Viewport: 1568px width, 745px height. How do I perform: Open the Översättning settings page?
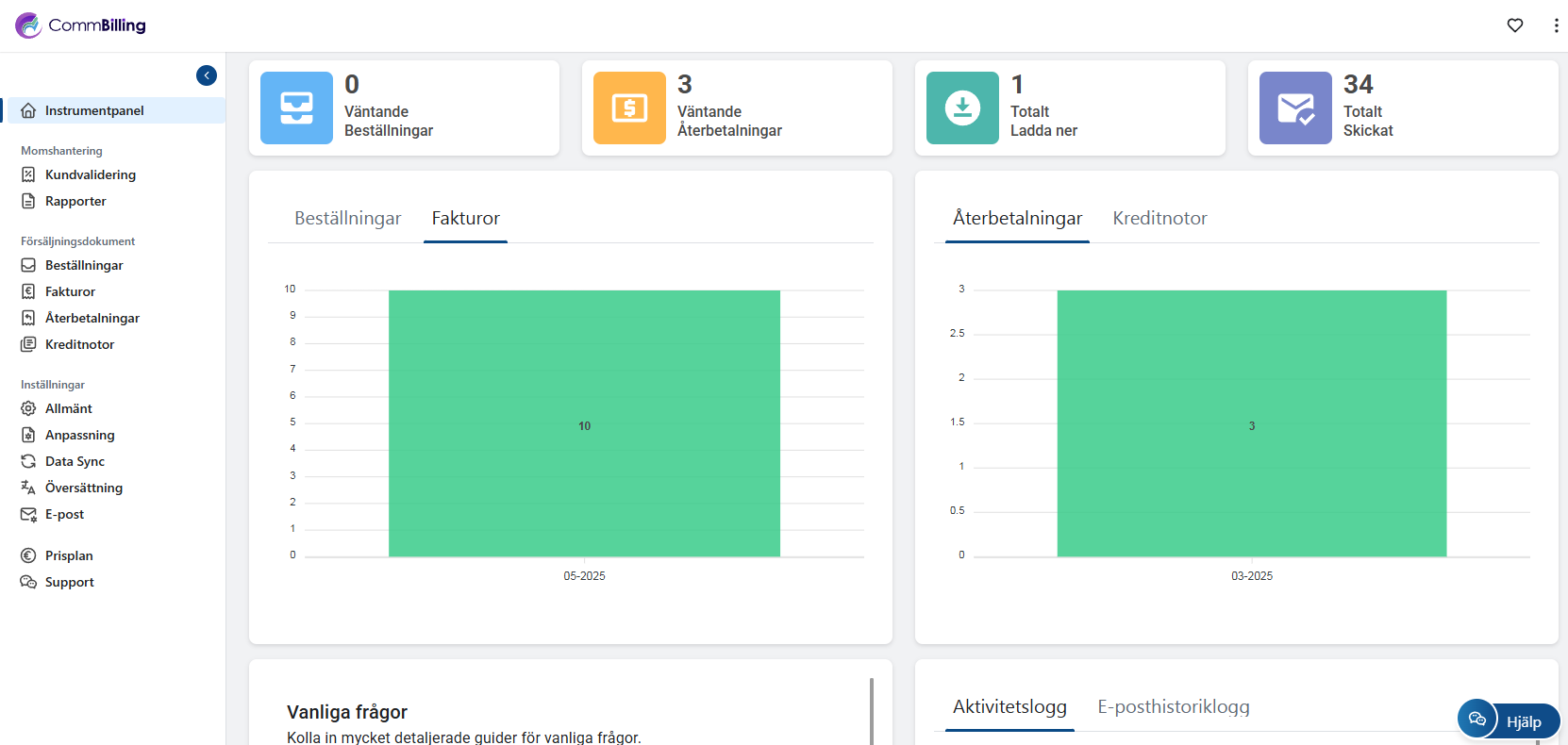click(x=83, y=488)
